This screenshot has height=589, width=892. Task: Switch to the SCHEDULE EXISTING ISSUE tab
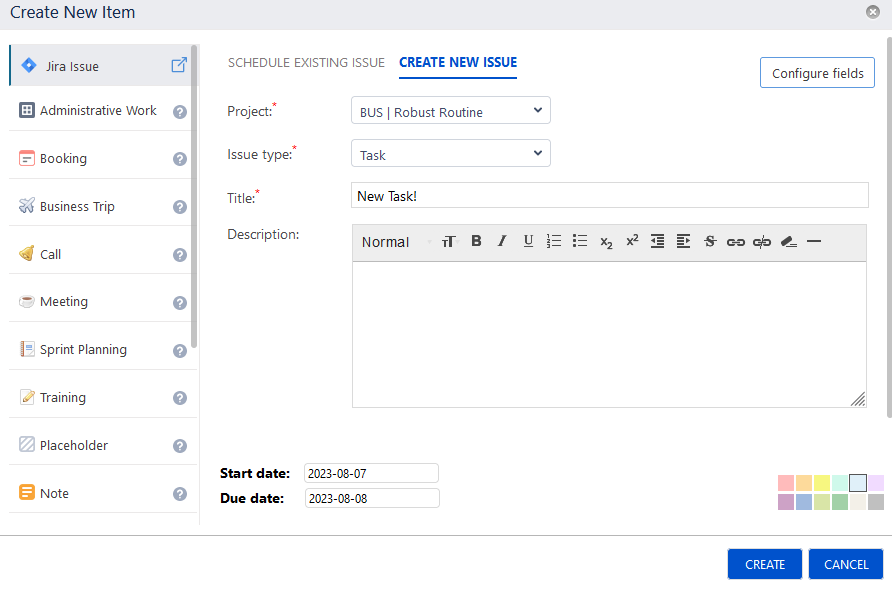pos(306,62)
